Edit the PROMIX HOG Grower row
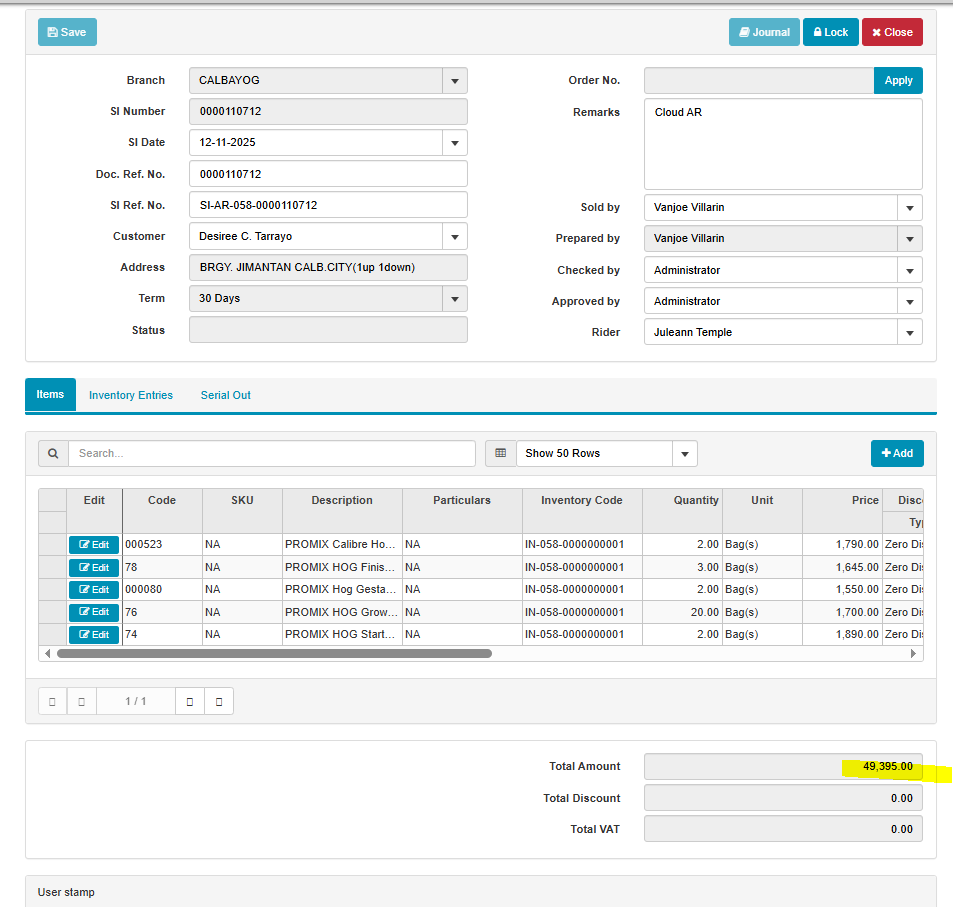The width and height of the screenshot is (953, 907). tap(94, 612)
